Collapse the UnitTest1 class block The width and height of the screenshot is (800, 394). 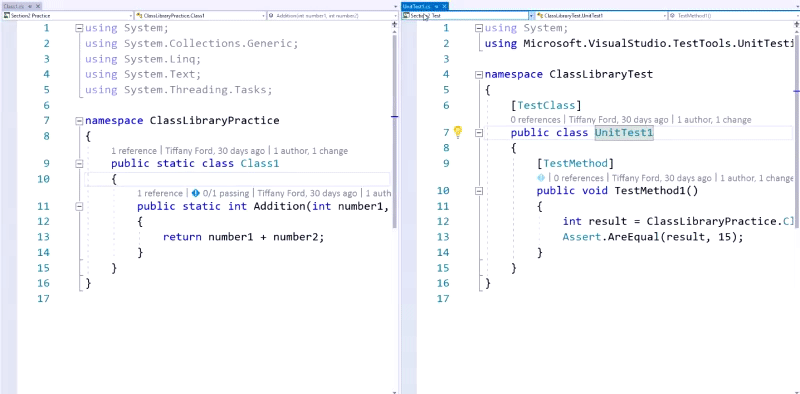click(x=479, y=133)
